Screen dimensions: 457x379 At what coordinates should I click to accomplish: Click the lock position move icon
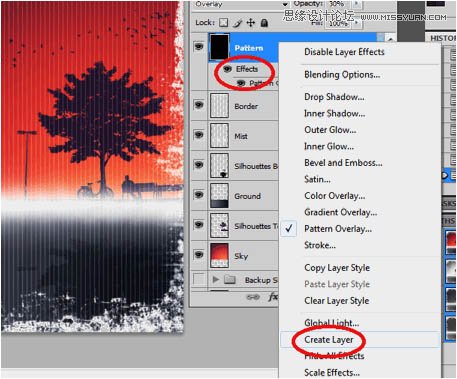(251, 23)
